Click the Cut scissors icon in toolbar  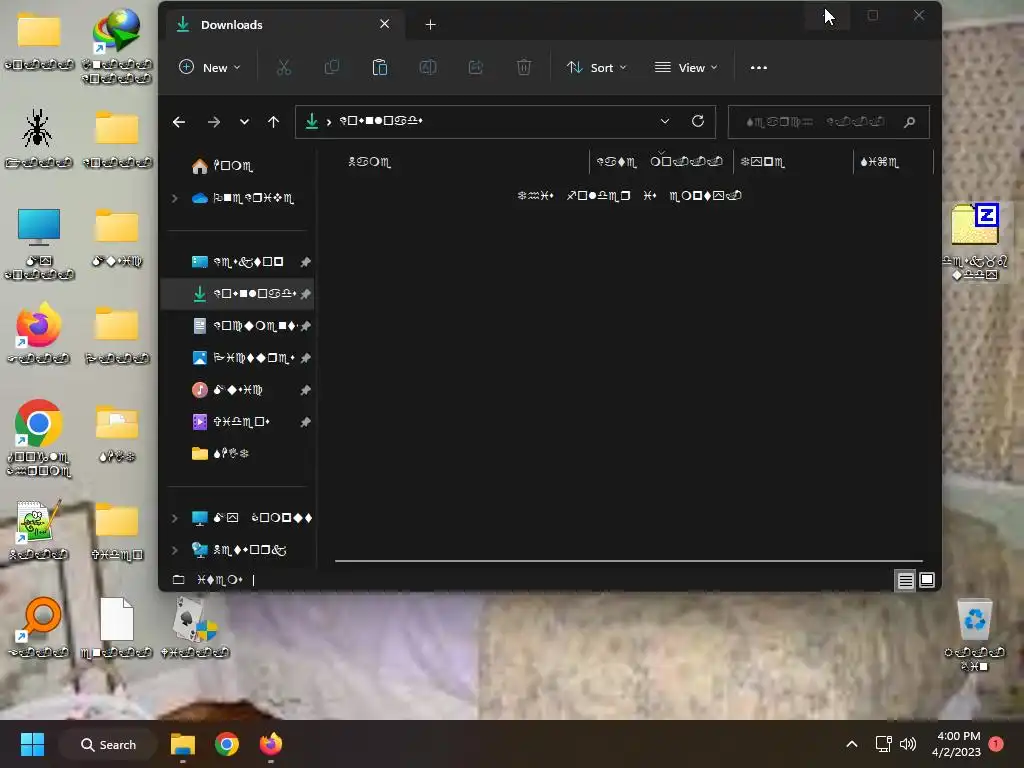point(283,67)
